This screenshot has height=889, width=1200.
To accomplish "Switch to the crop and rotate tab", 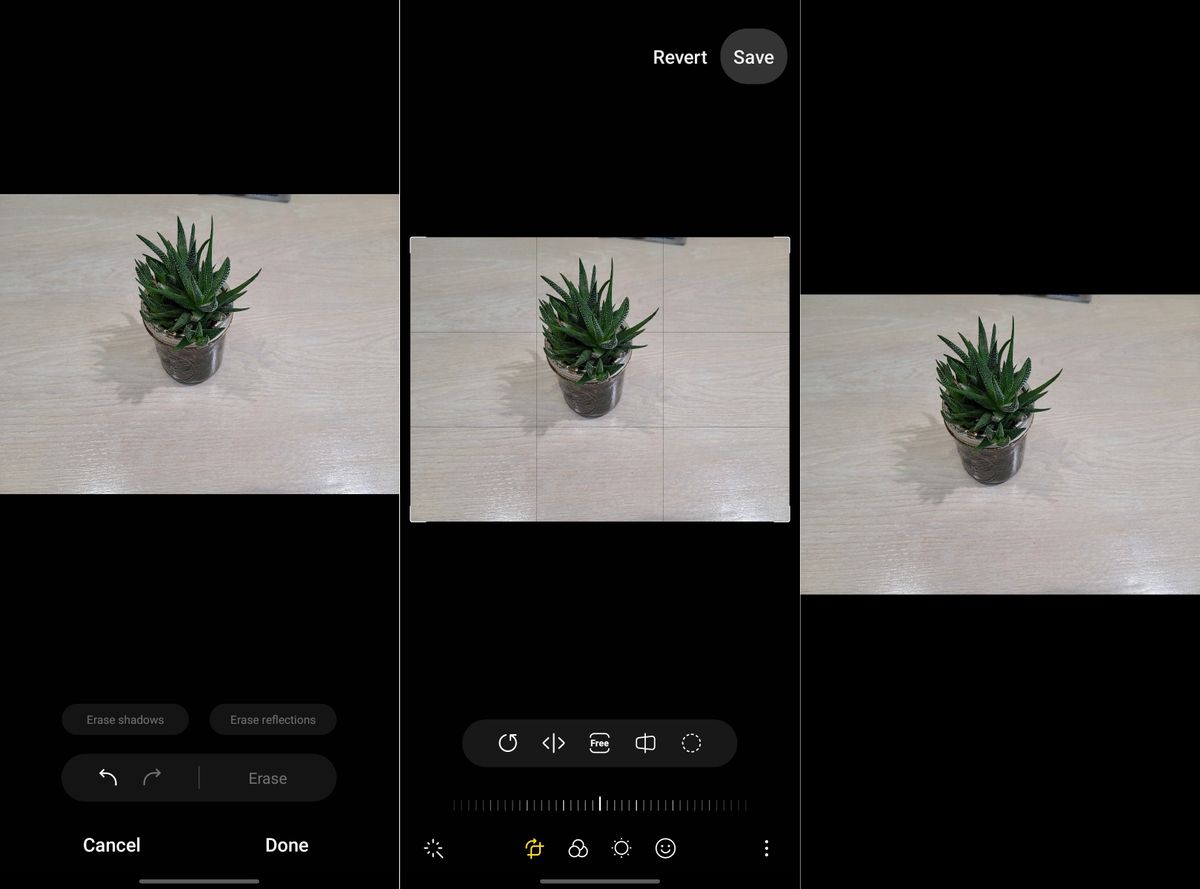I will [x=533, y=848].
